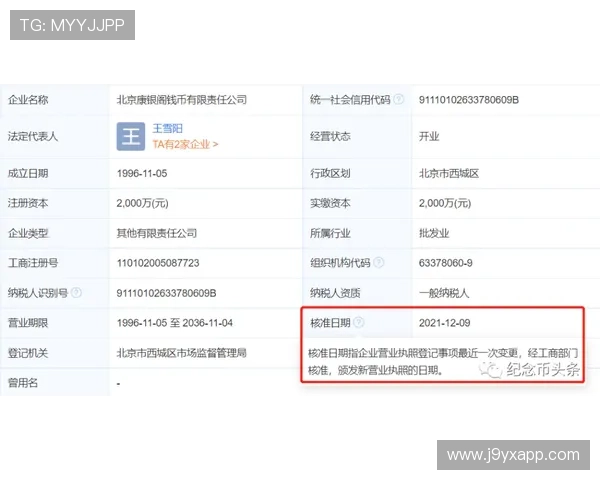Select taxpayer ID value beside 纳税人识别号
The height and width of the screenshot is (480, 600).
[166, 293]
